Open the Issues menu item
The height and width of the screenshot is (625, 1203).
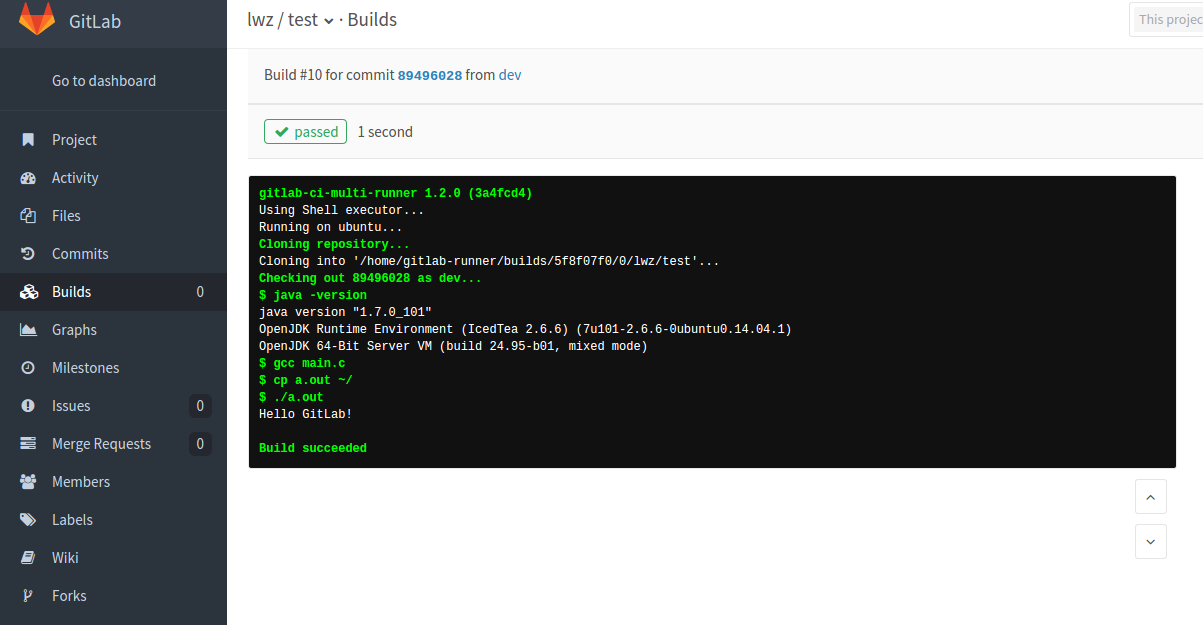[x=113, y=406]
